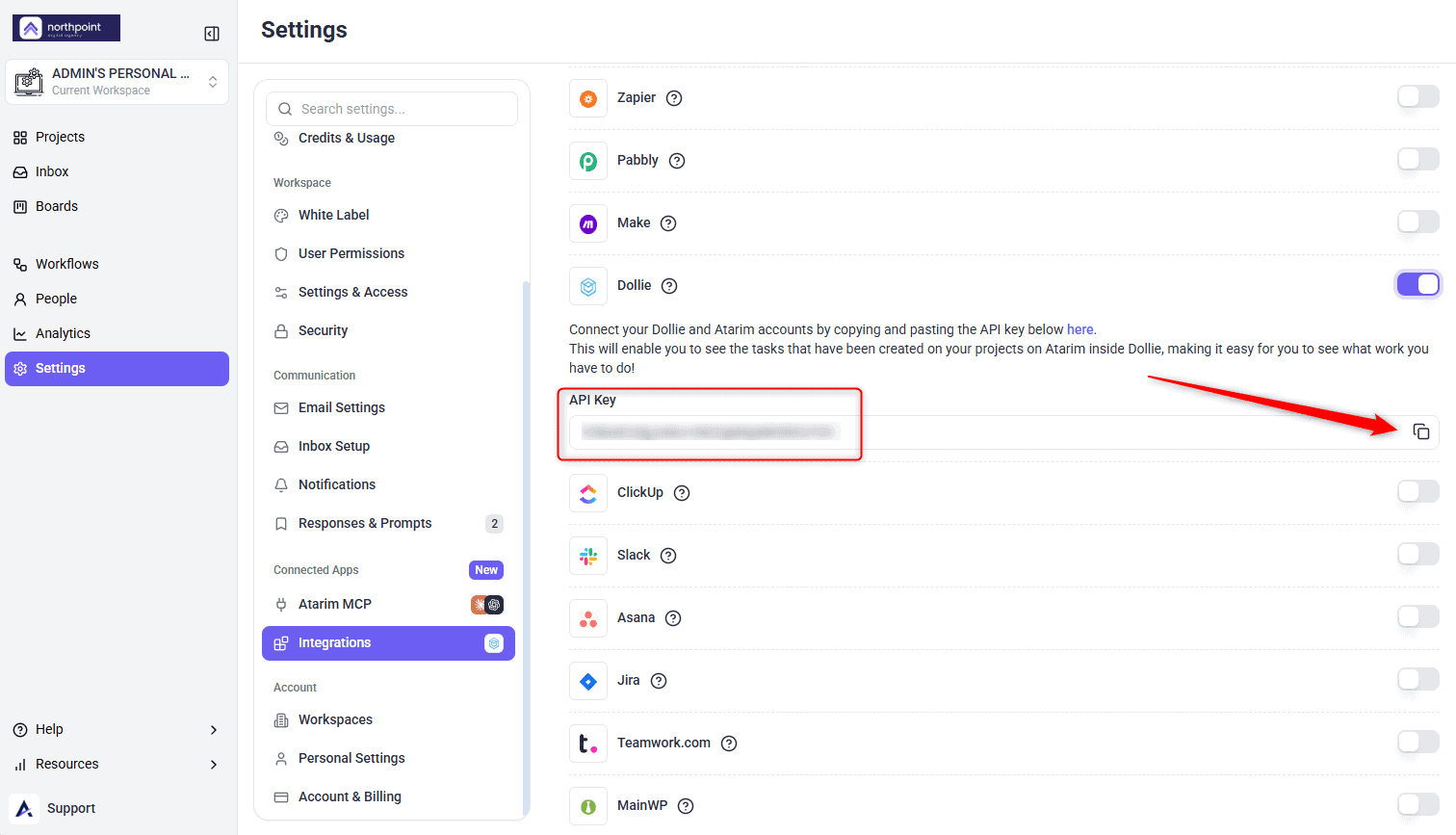Screen dimensions: 1456x835
Task: Go to Email Settings
Action: pos(388,407)
